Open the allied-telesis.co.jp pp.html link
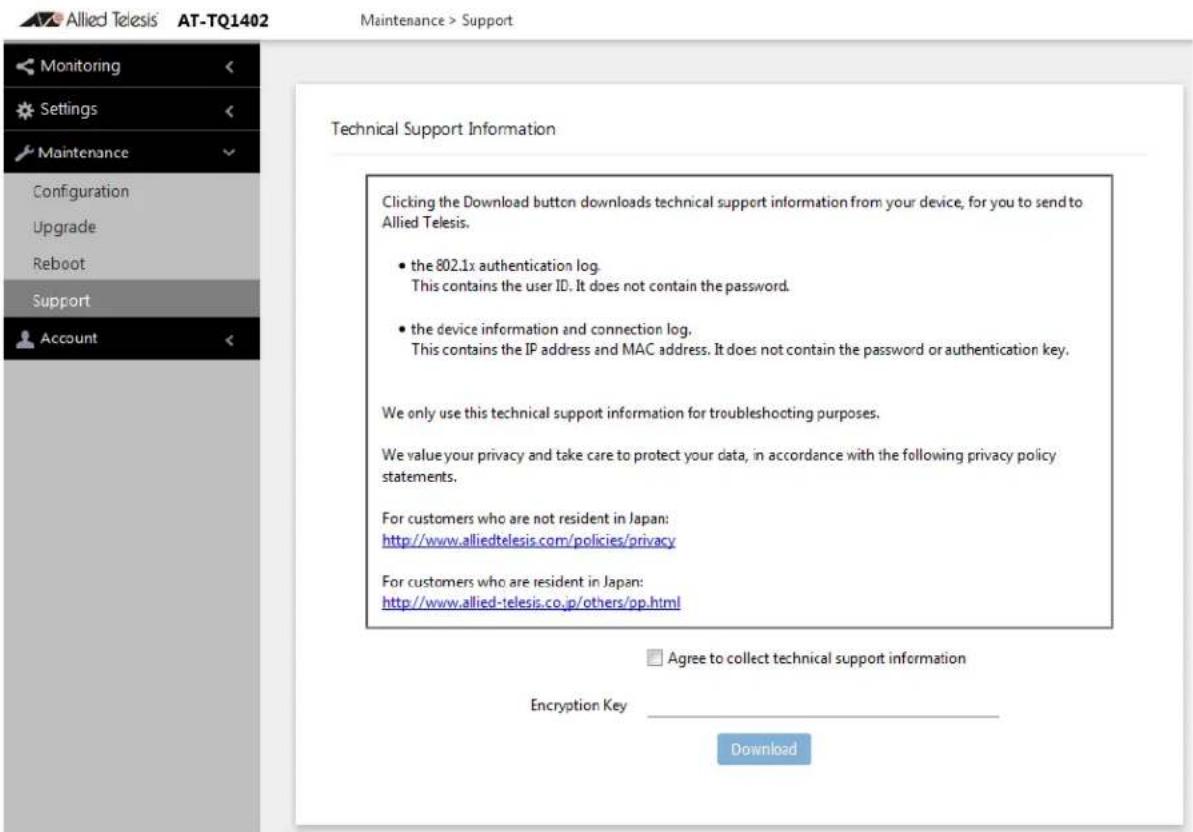The height and width of the screenshot is (832, 1193). tap(531, 602)
